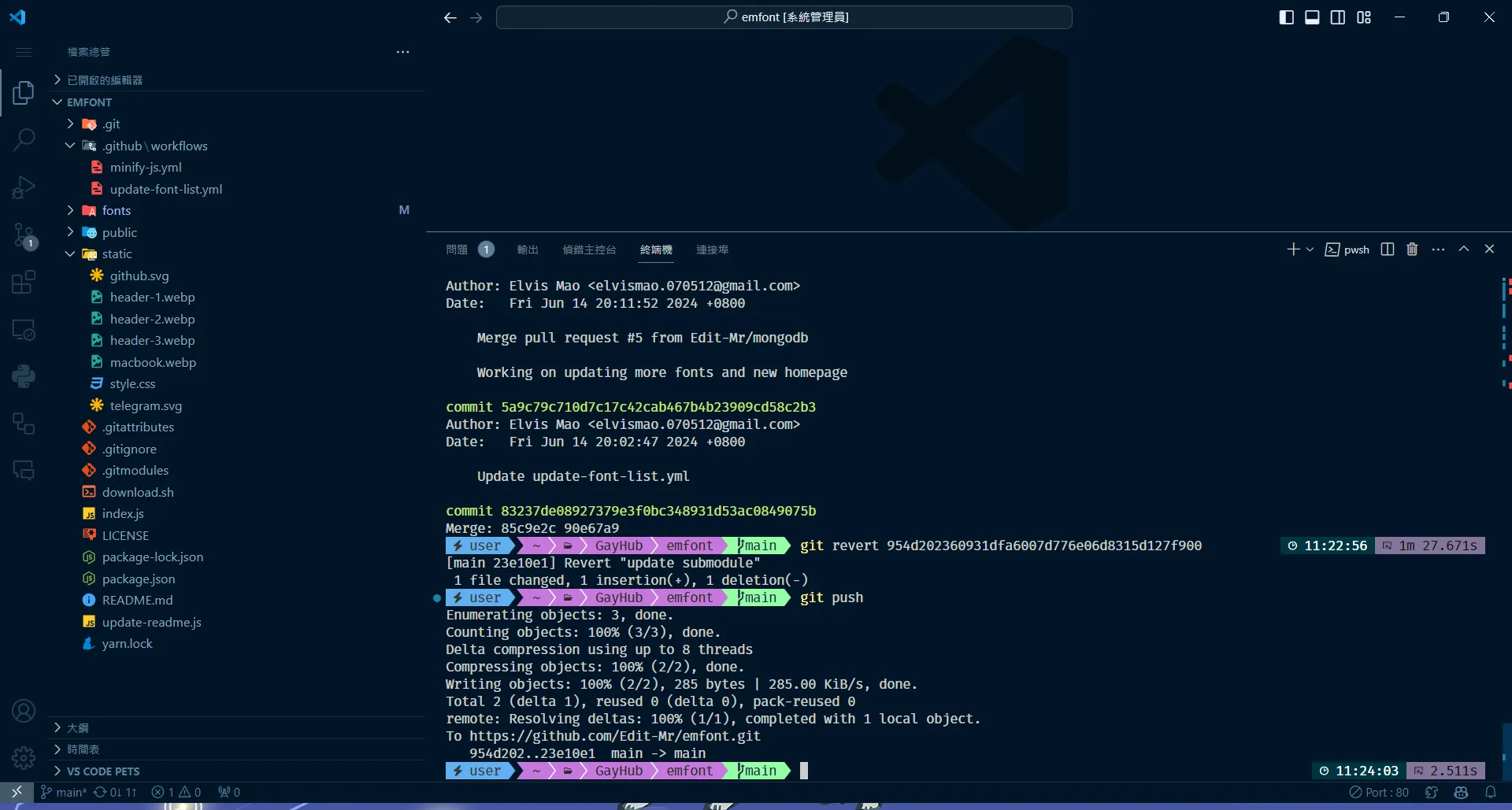This screenshot has height=810, width=1512.
Task: Expand the Timeline section
Action: point(236,749)
